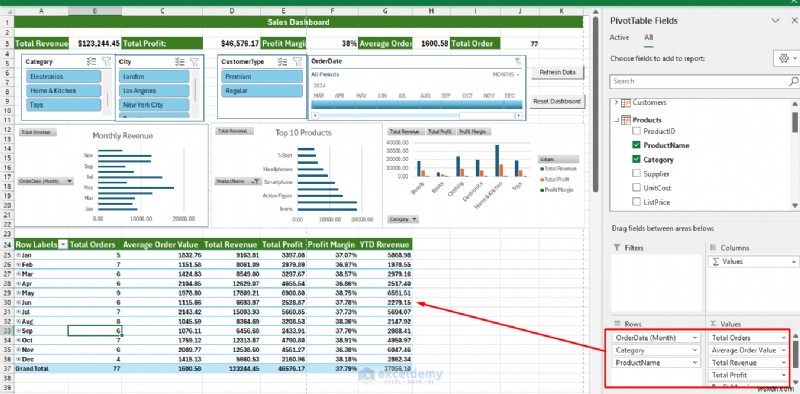
Task: Clear the filter on the Category slicer
Action: click(106, 61)
